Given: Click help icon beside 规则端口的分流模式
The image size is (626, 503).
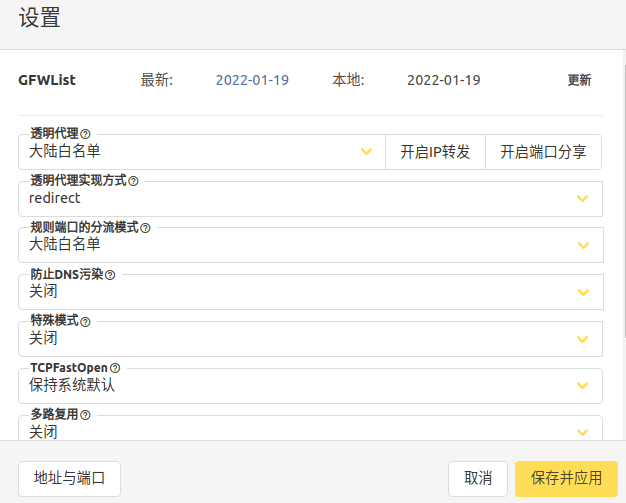Looking at the screenshot, I should tap(145, 228).
